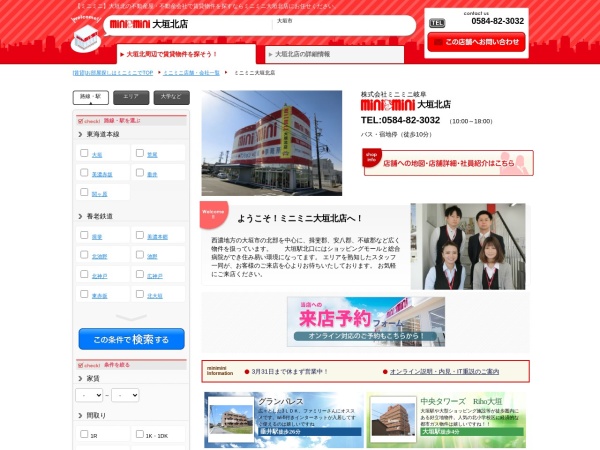This screenshot has width=600, height=450.
Task: Check the 北神戸 station checkbox
Action: pyautogui.click(x=84, y=274)
